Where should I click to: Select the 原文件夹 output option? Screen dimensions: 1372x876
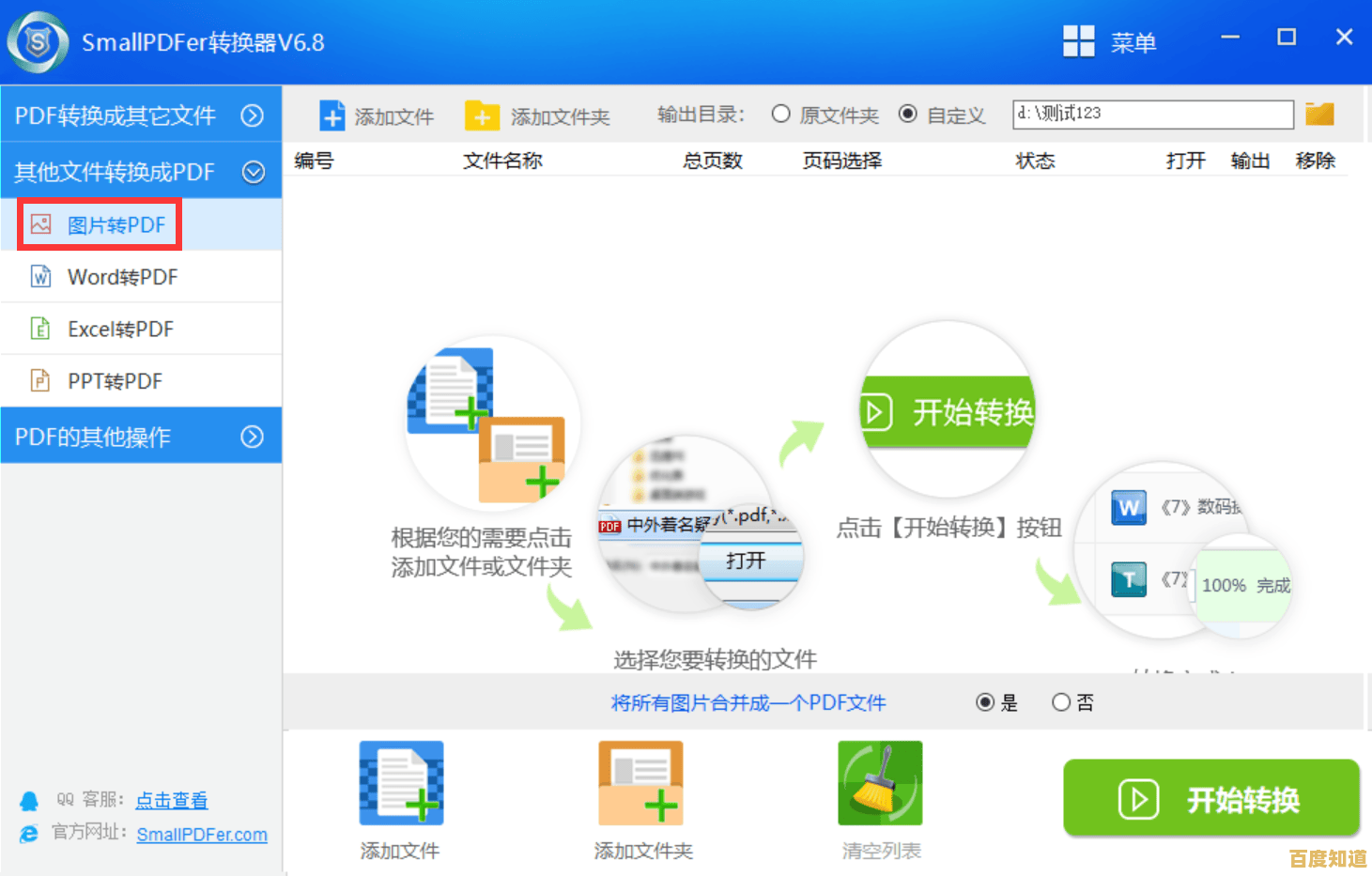pyautogui.click(x=780, y=113)
